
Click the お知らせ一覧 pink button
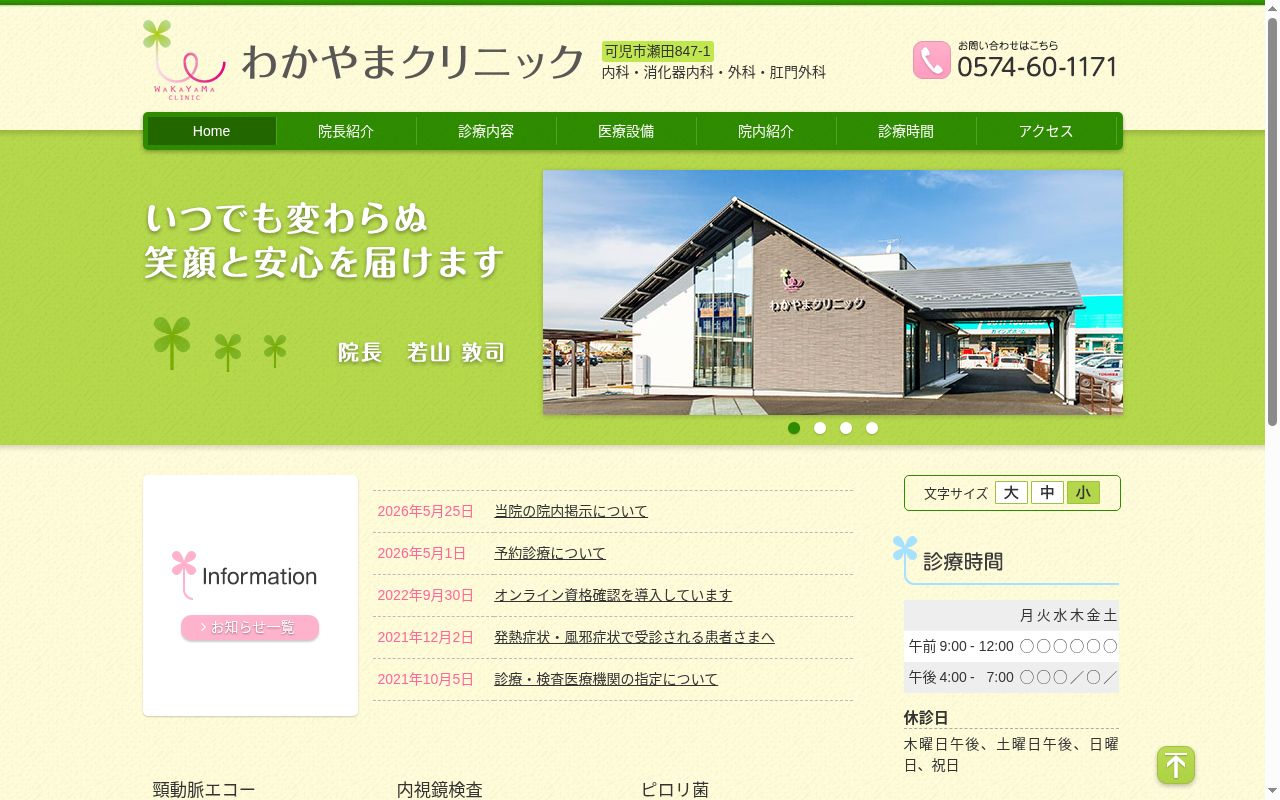[250, 628]
